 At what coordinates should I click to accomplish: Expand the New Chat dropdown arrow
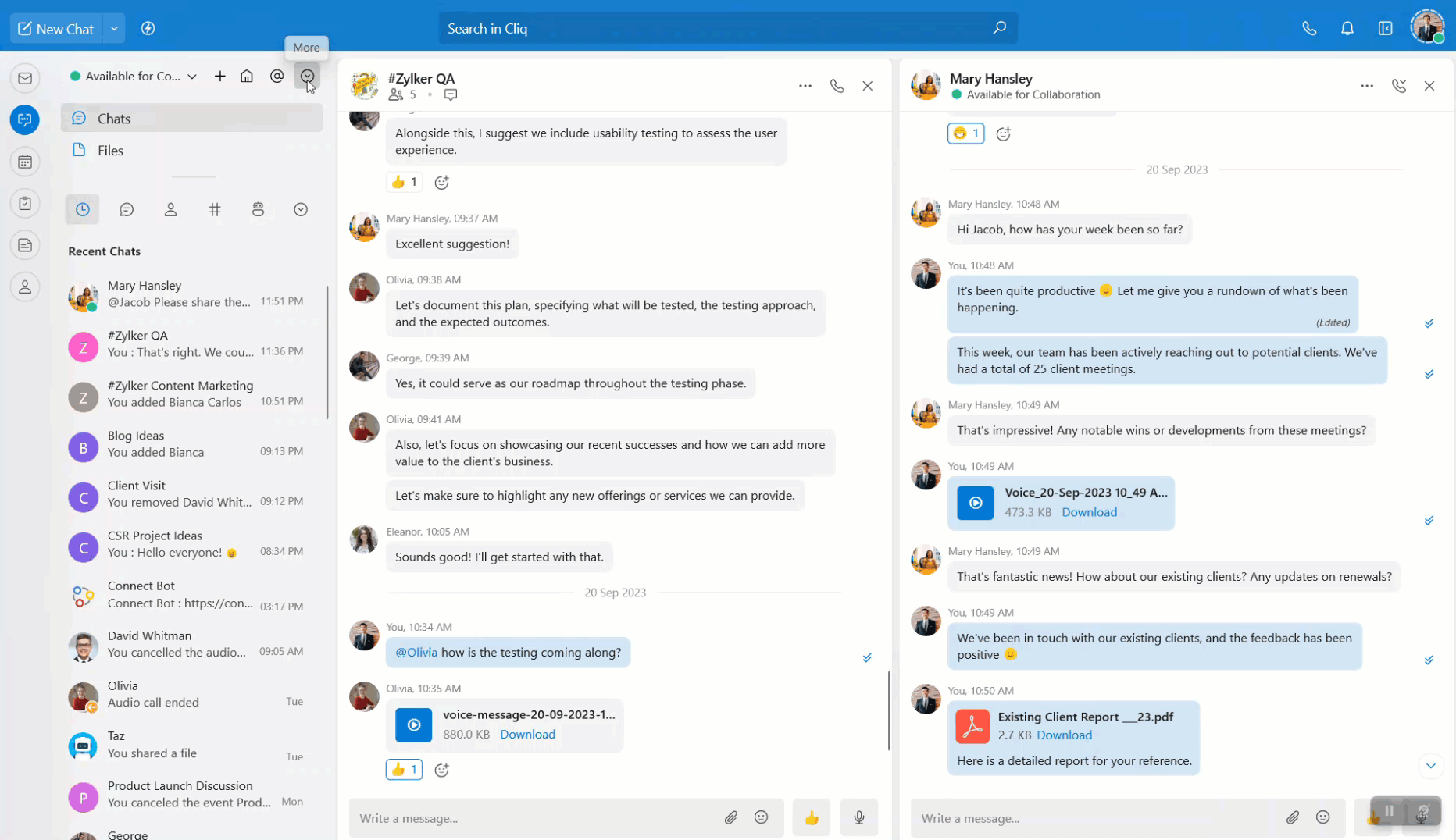click(114, 29)
